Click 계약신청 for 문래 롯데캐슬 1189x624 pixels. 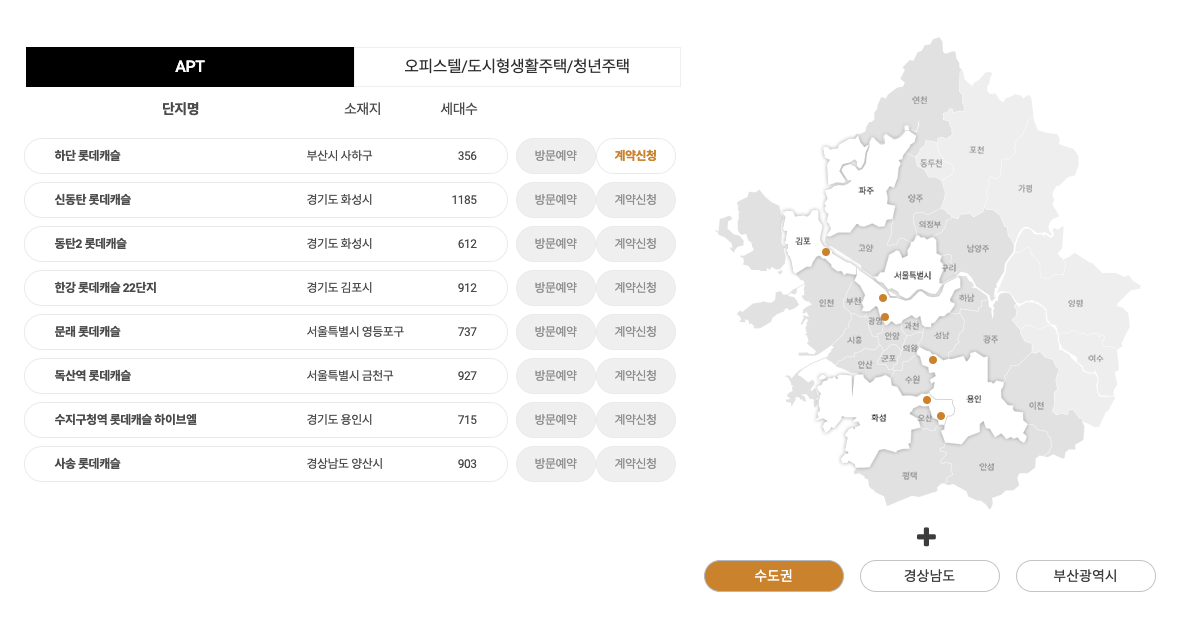coord(635,331)
